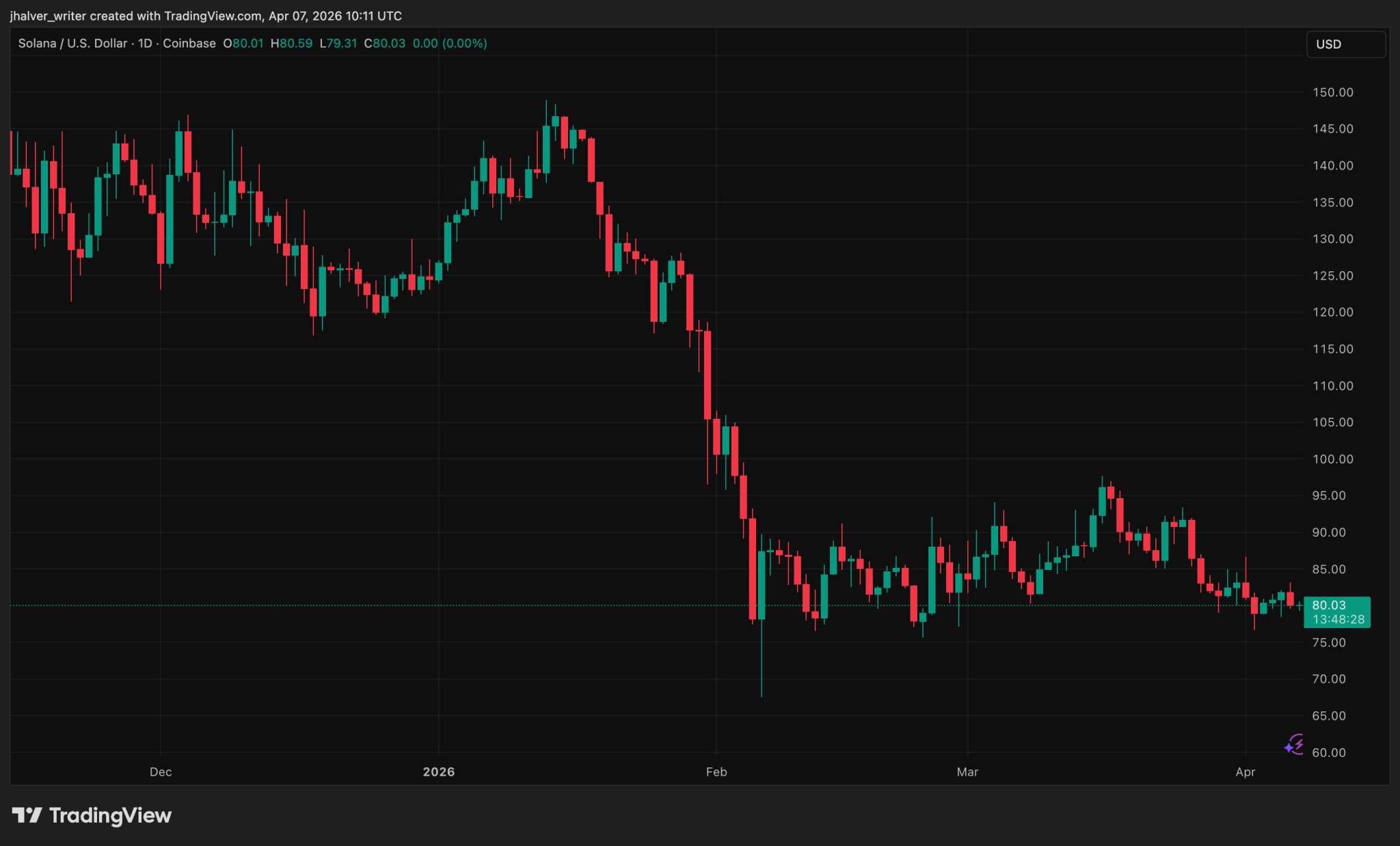
Task: Click the Mar label on time axis
Action: pyautogui.click(x=967, y=772)
